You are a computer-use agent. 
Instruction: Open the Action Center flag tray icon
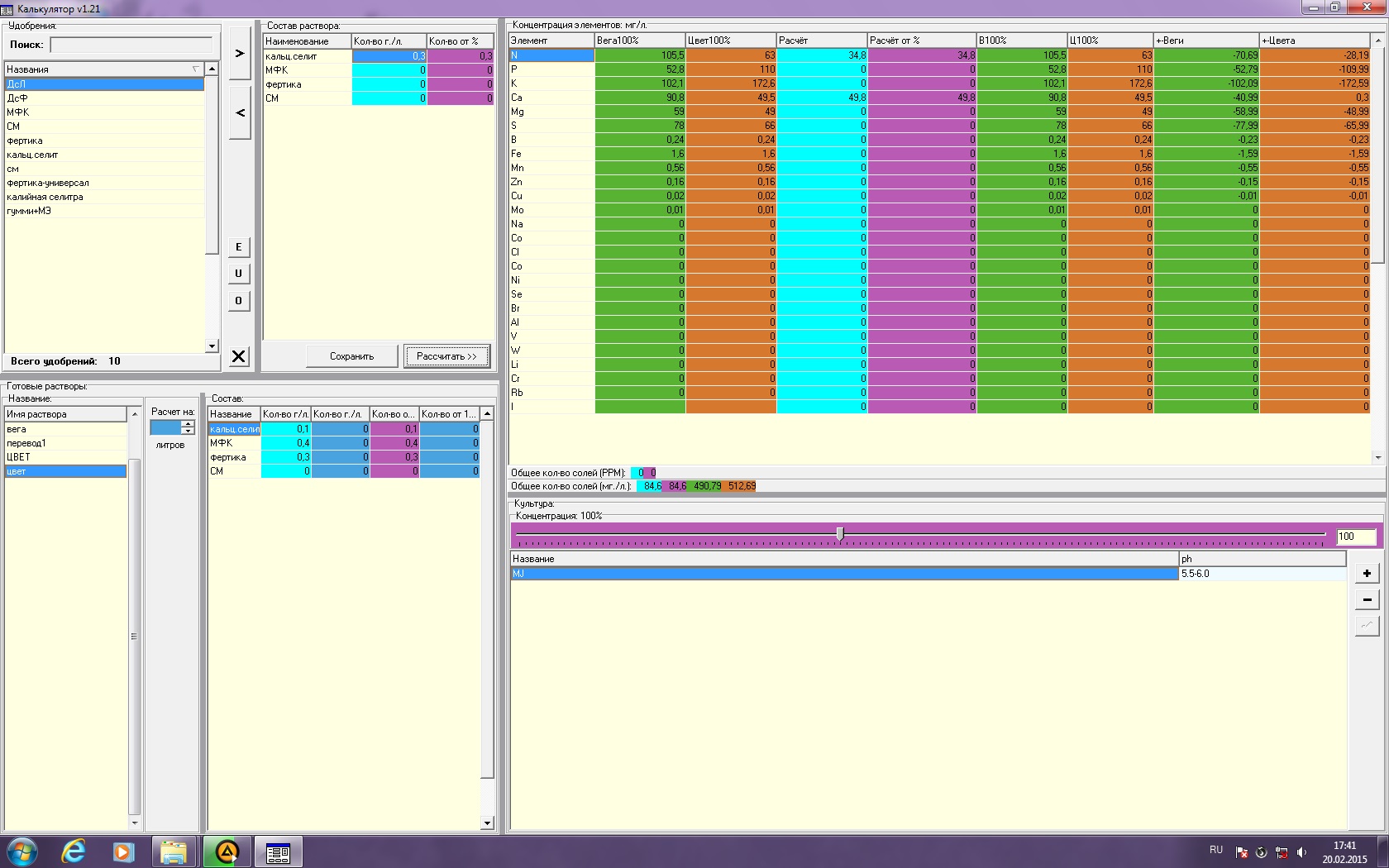[x=1242, y=852]
